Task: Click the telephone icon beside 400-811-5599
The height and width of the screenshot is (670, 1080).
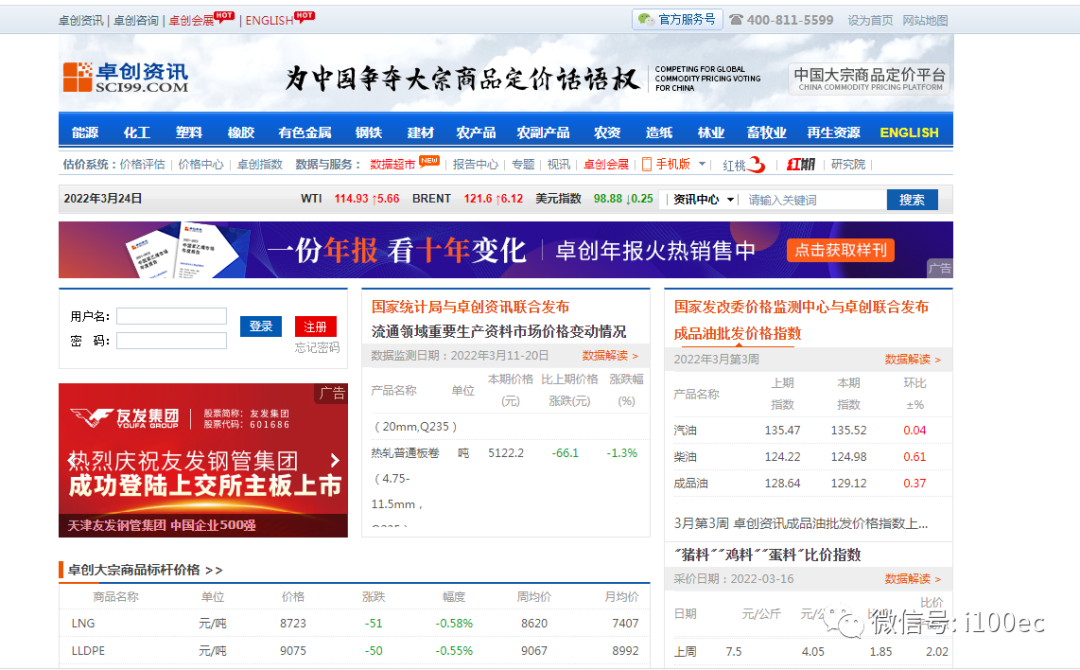Action: (x=736, y=20)
